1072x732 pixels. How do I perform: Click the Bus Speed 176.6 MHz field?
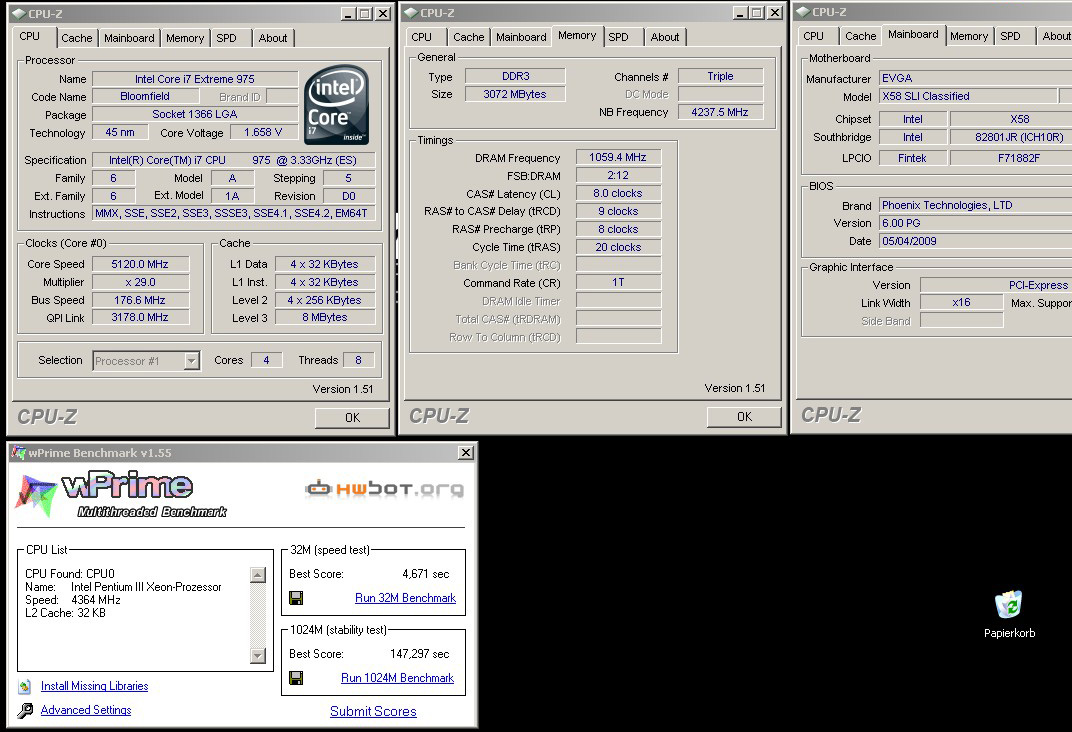tap(140, 300)
